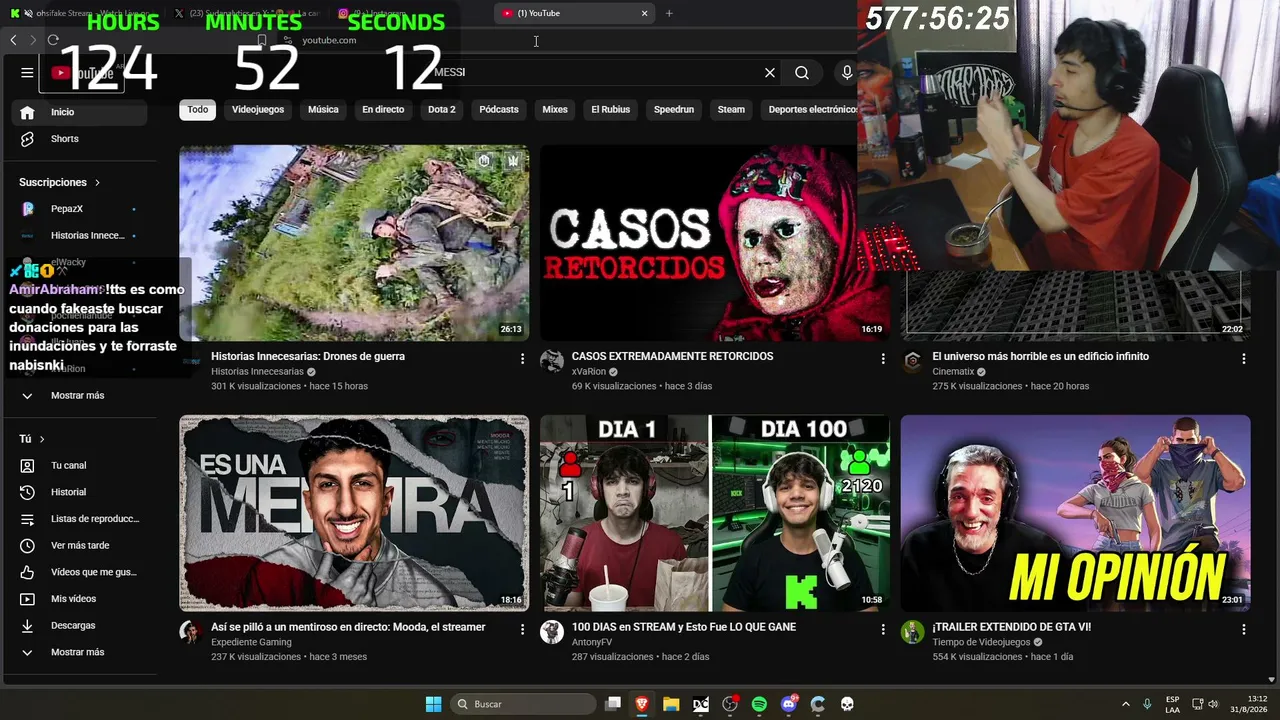Open '100 DIAS en STREAM' video title
The image size is (1280, 720).
pyautogui.click(x=685, y=627)
